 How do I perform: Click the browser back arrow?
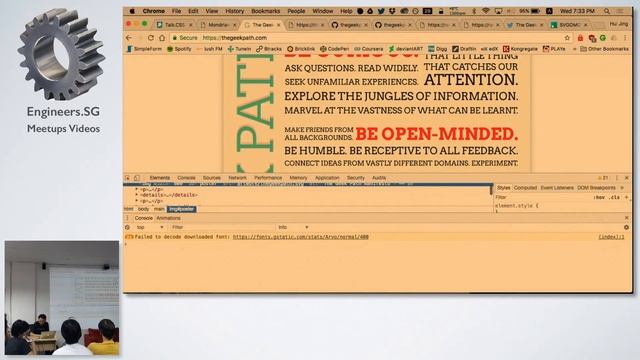(129, 38)
